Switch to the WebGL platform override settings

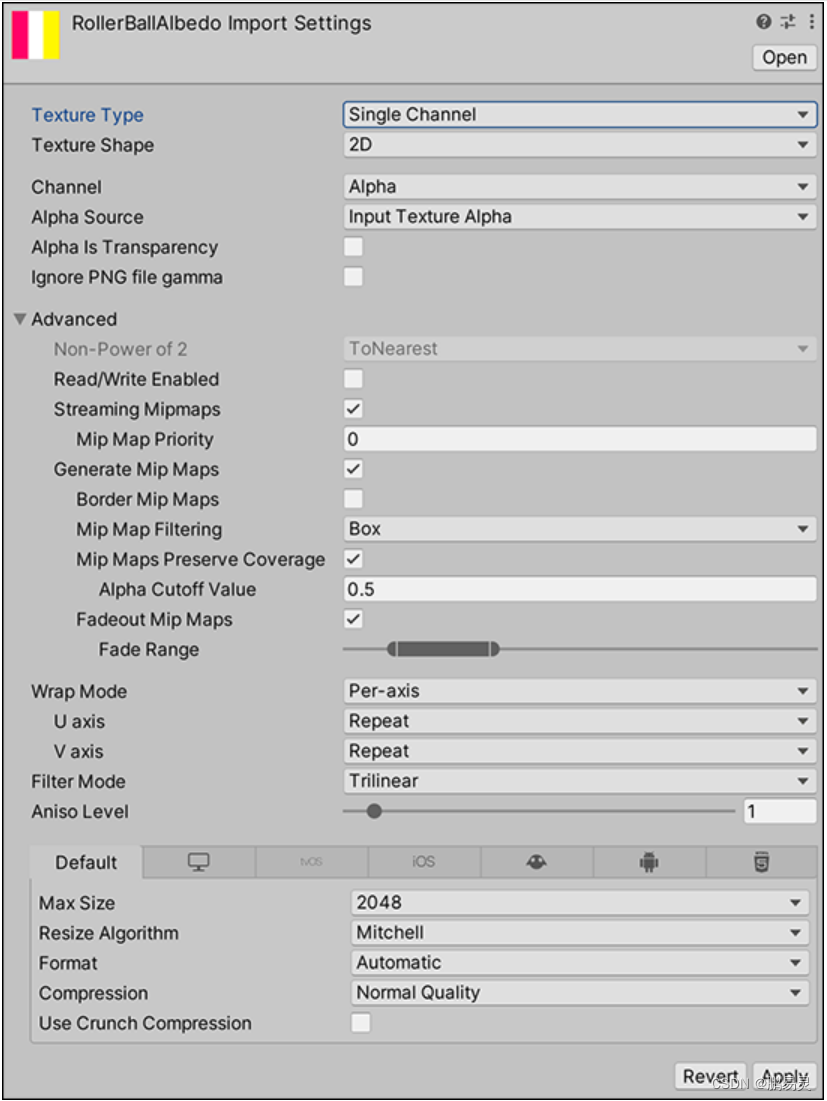(x=762, y=862)
